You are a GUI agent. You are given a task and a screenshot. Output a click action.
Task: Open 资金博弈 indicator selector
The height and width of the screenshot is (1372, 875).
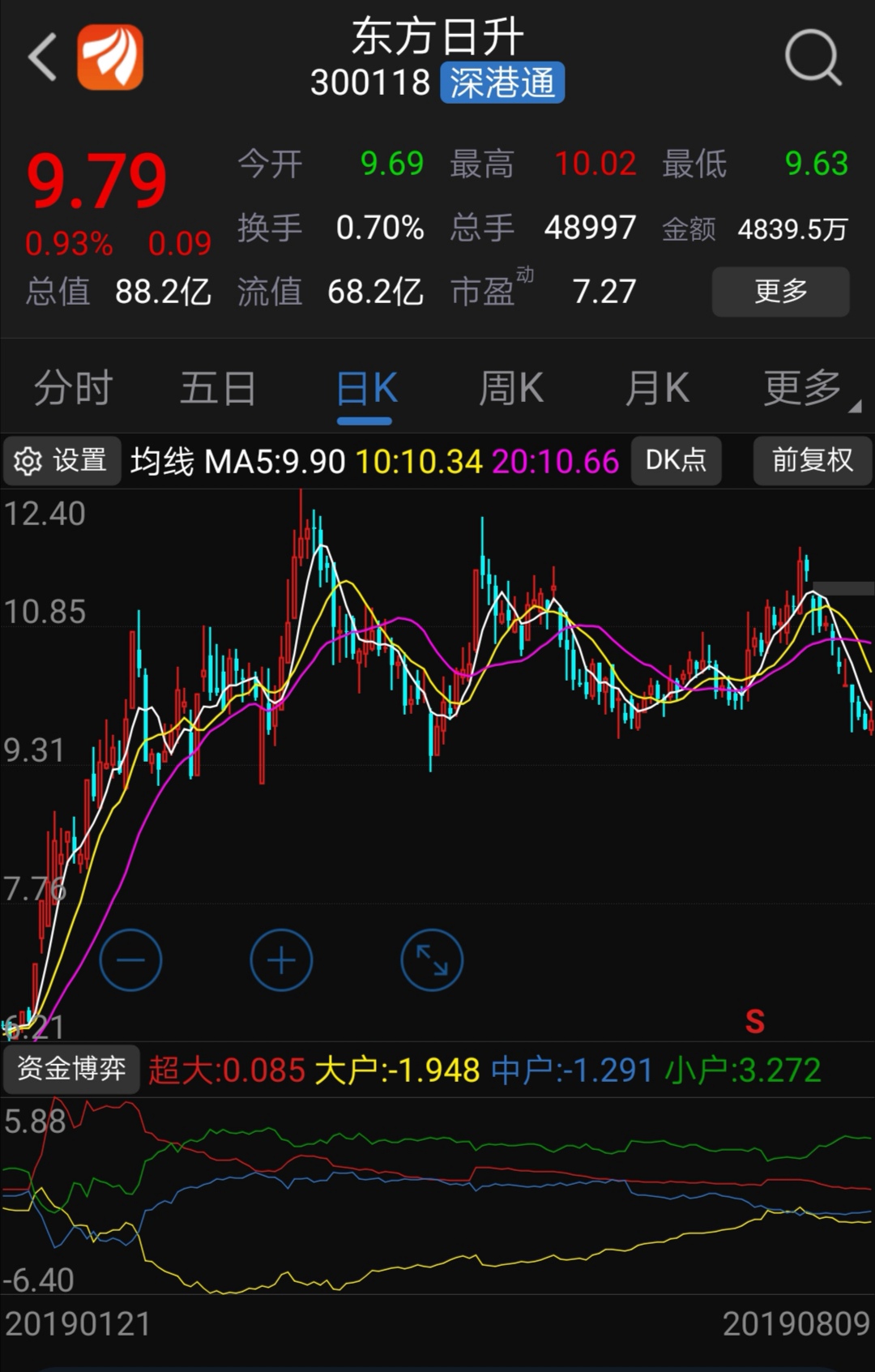71,1069
